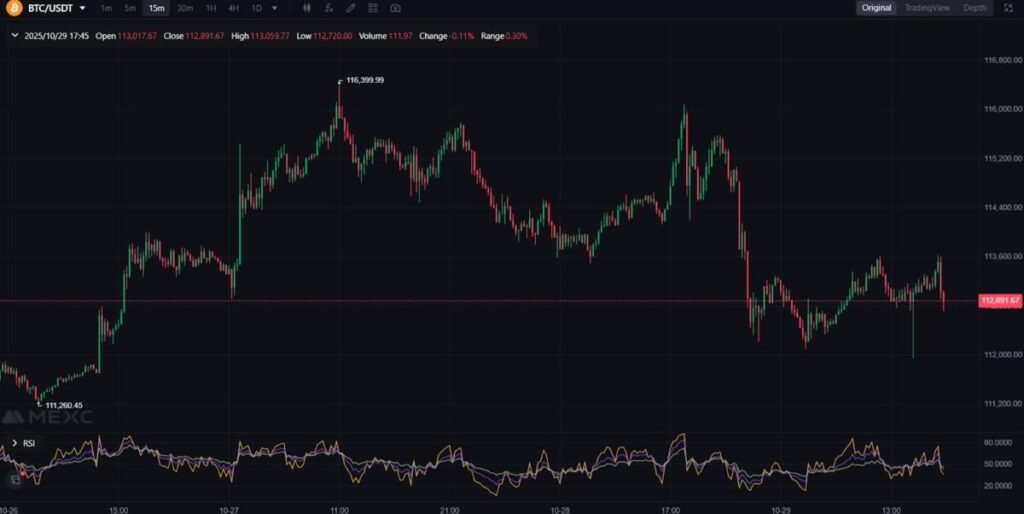Image resolution: width=1024 pixels, height=514 pixels.
Task: Click the 111,200.00 price axis label
Action: [1002, 404]
